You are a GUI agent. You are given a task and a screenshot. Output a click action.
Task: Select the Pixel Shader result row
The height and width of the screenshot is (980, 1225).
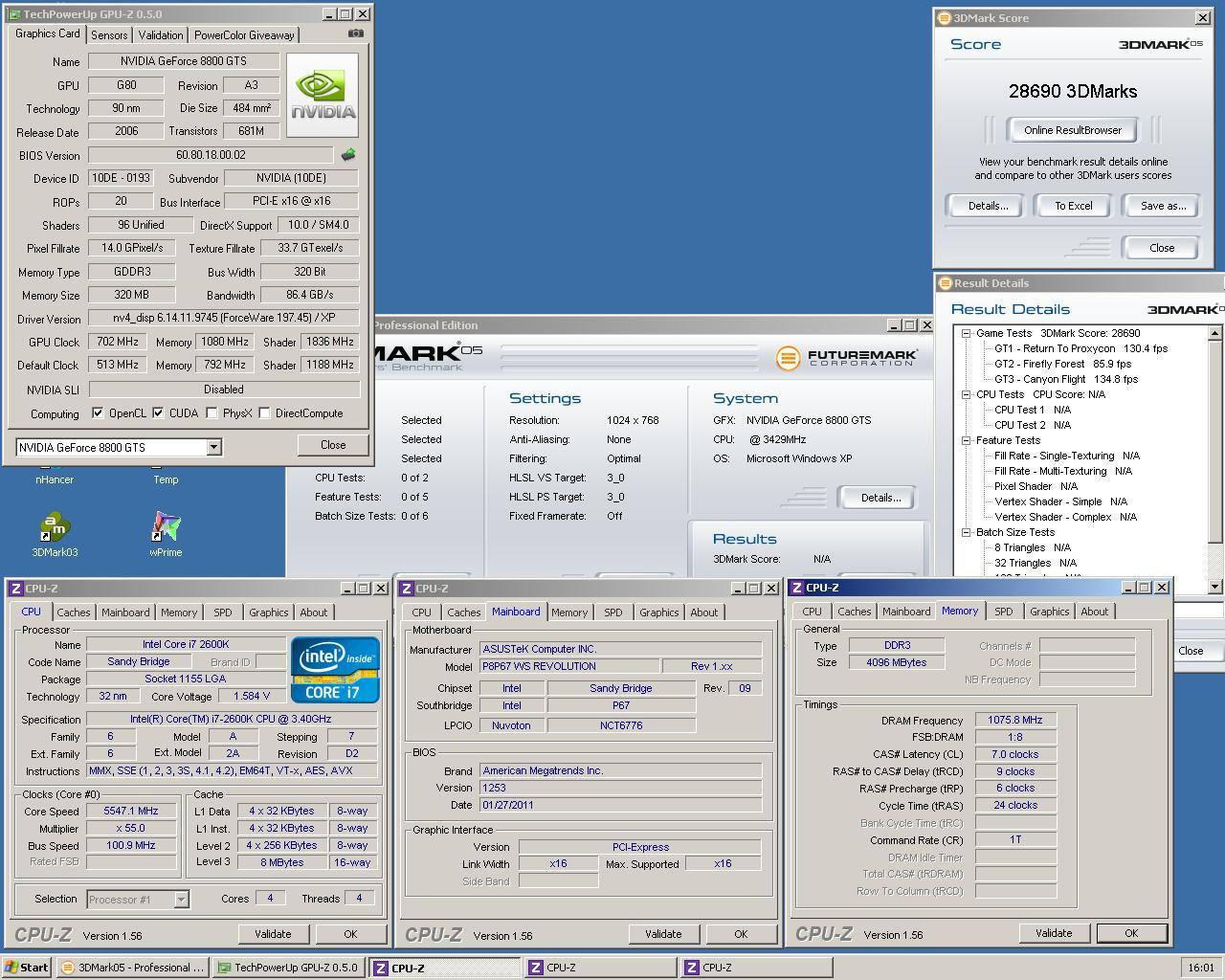[1036, 486]
